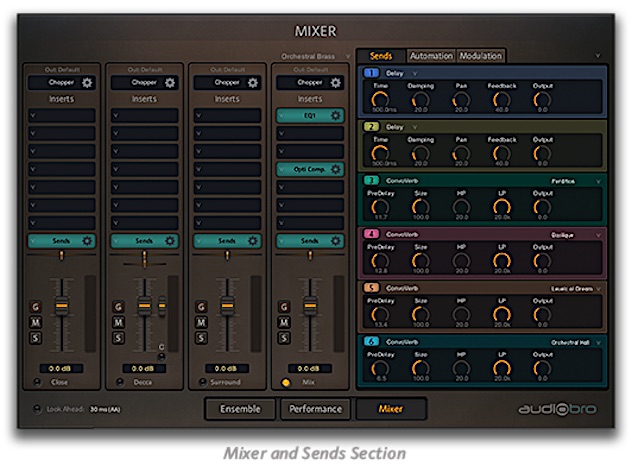Disable the Mix microphone power button

coord(285,382)
